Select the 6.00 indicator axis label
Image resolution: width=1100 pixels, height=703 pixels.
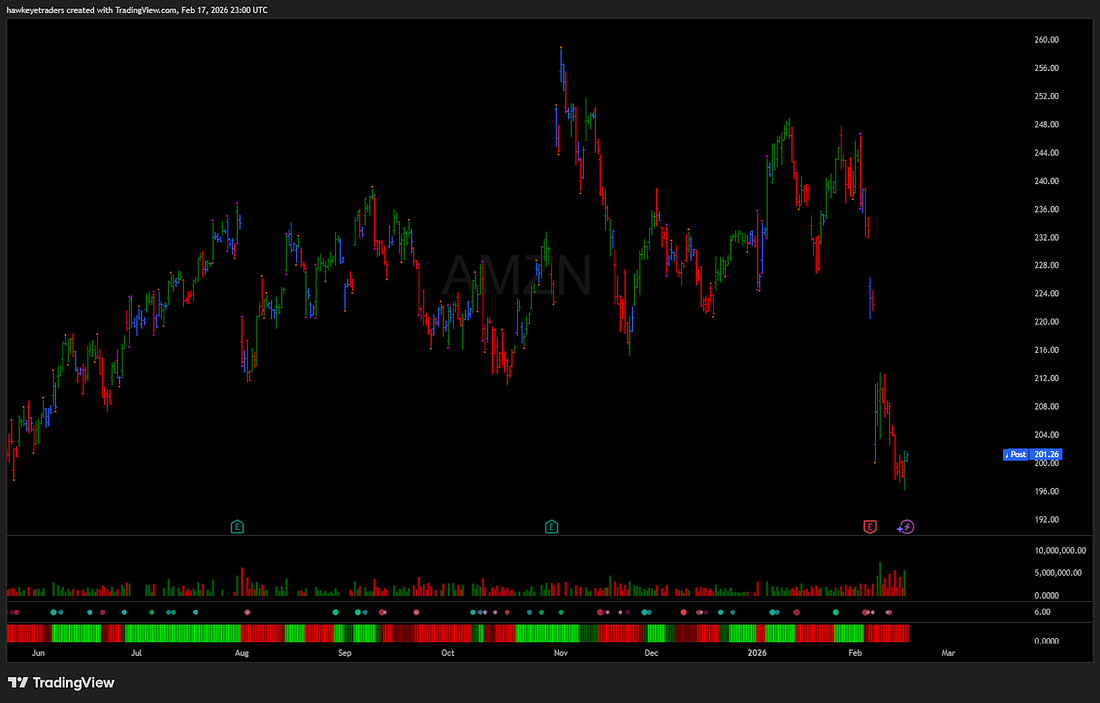pyautogui.click(x=1042, y=612)
